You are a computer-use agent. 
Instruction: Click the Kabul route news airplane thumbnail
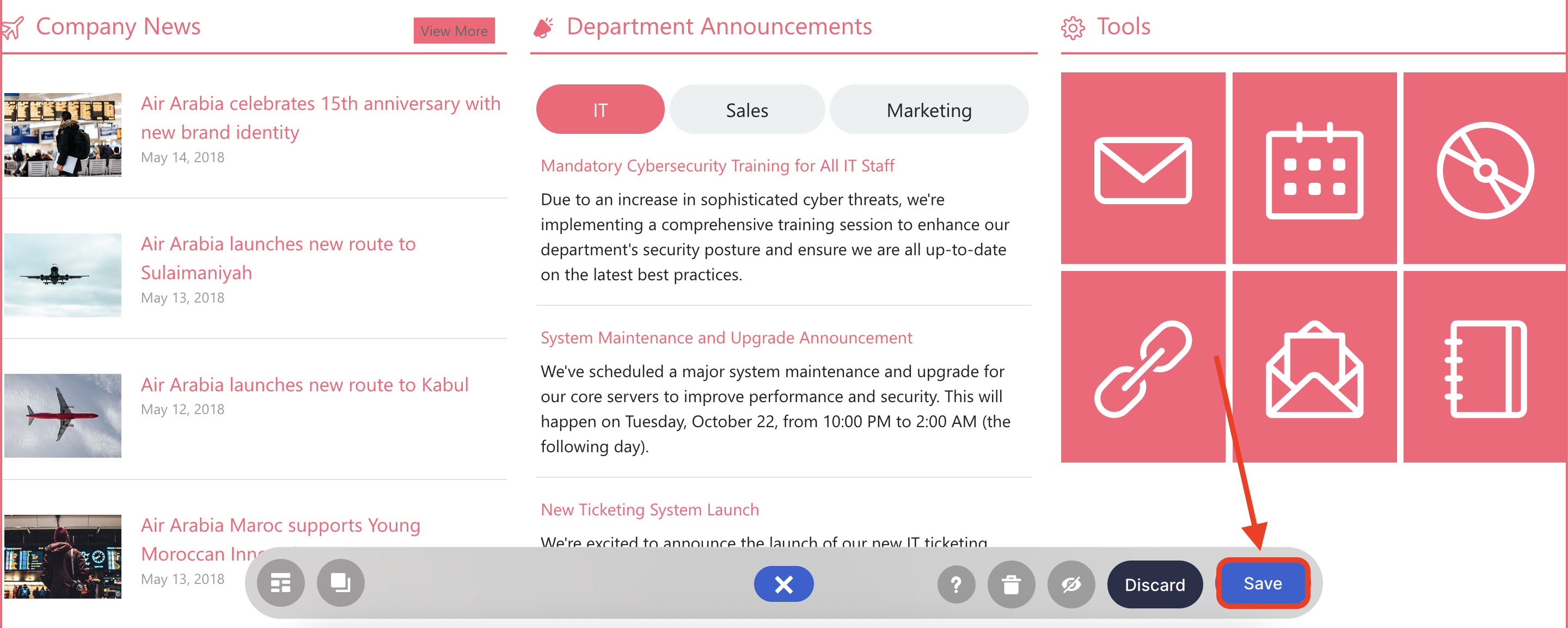tap(63, 415)
